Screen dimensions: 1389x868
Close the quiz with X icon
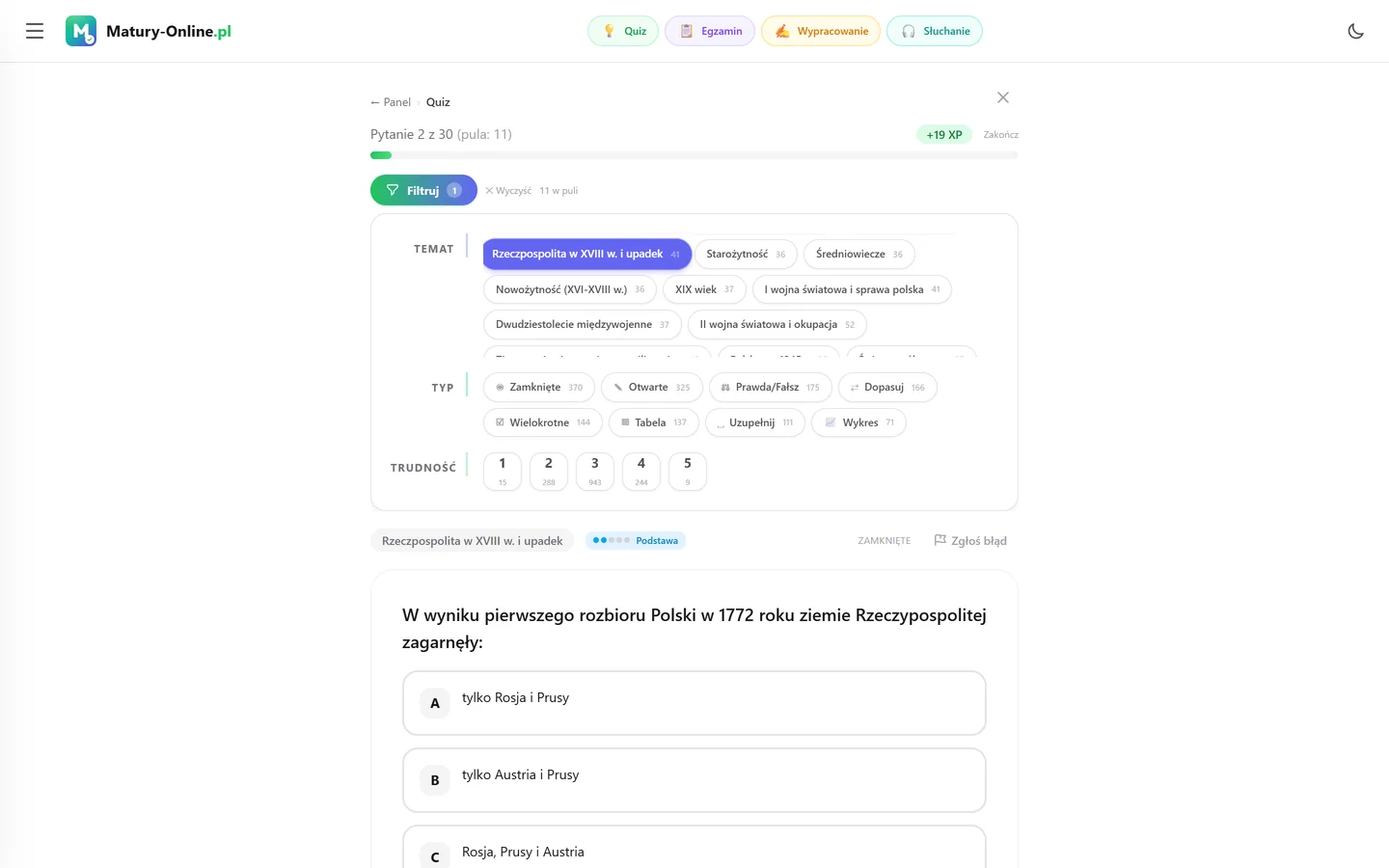[1003, 97]
